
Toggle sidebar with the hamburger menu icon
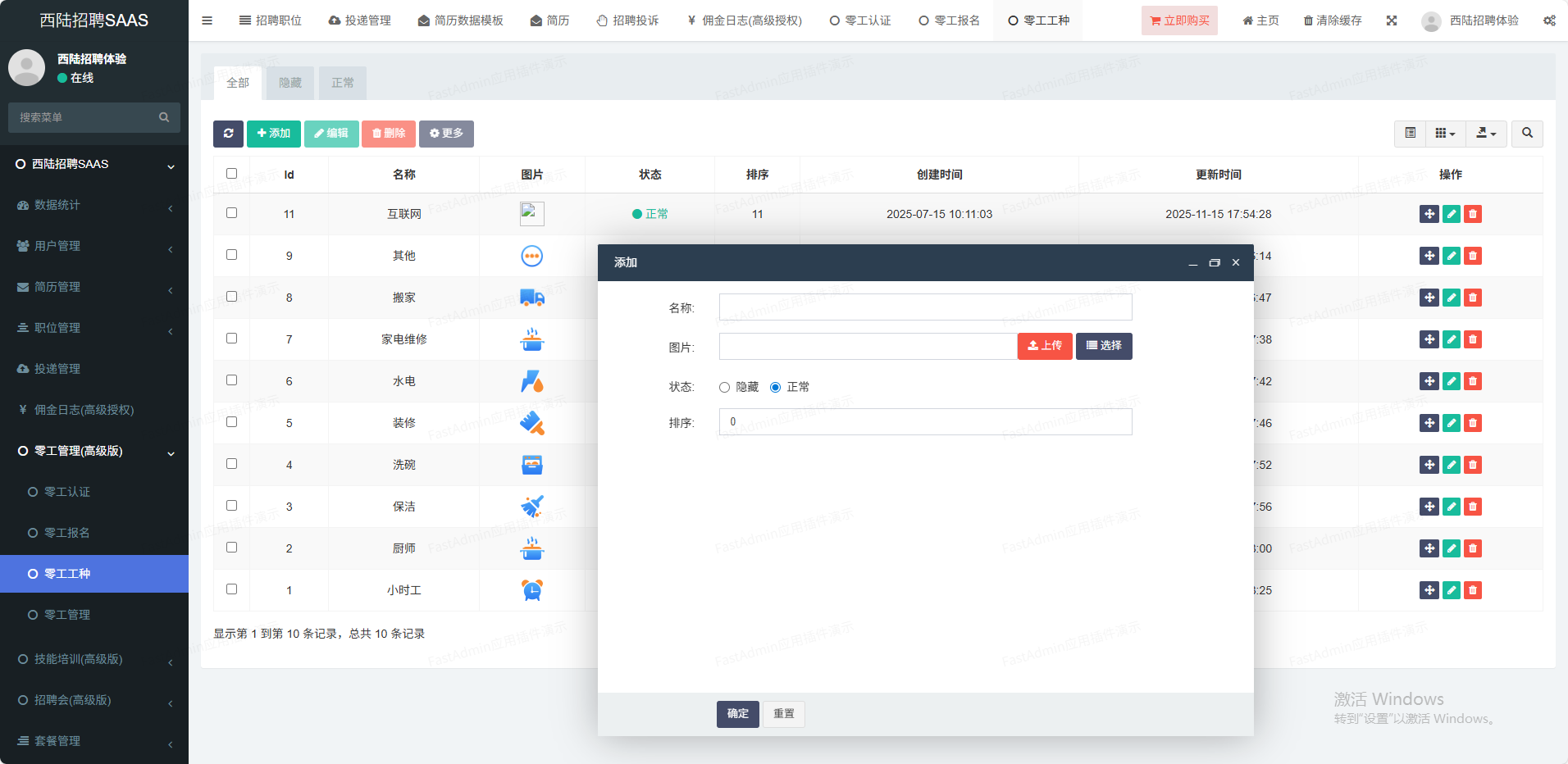point(207,20)
